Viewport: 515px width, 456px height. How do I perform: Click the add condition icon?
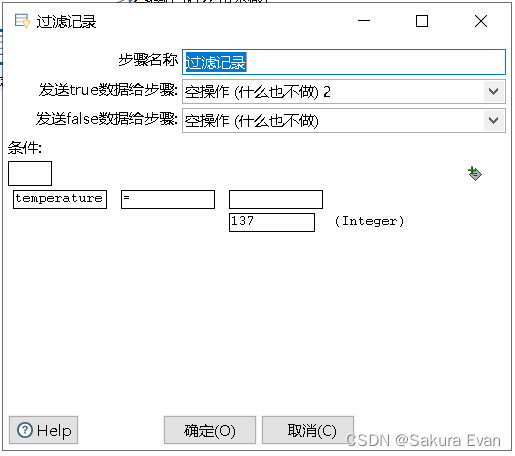[x=475, y=174]
